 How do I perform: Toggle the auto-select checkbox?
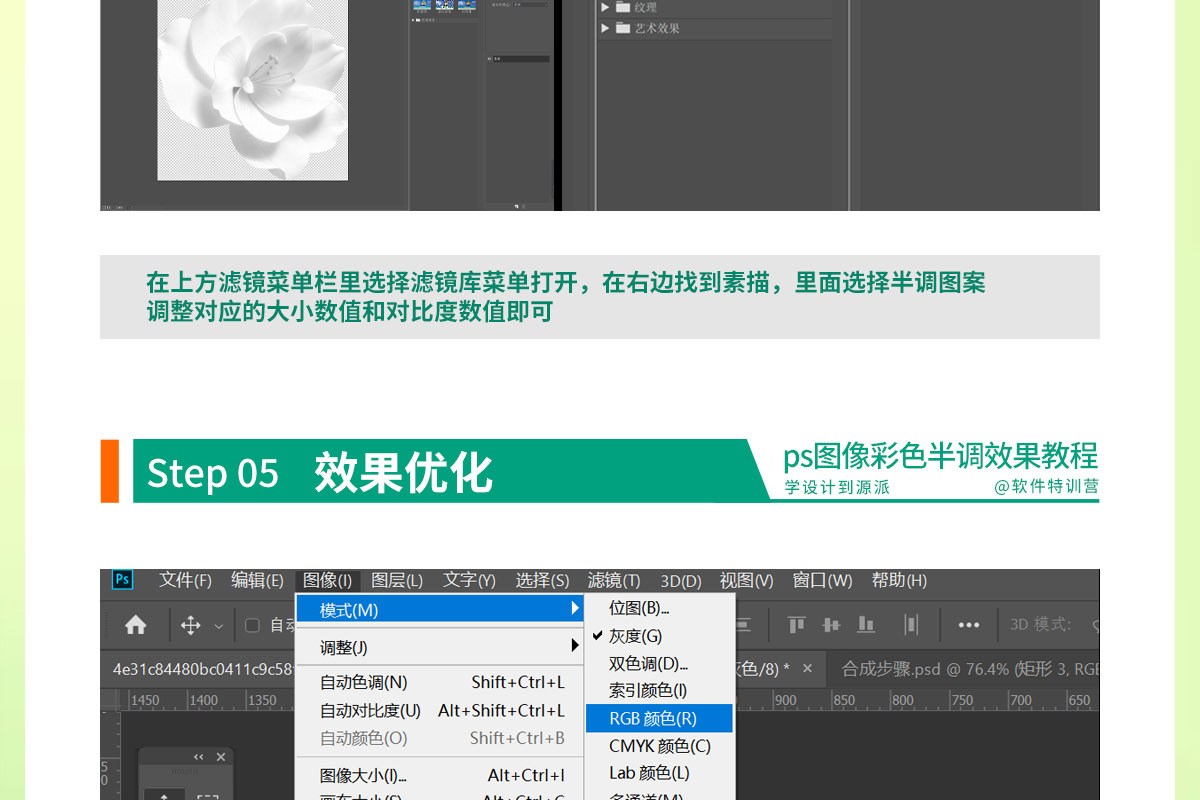pos(252,625)
